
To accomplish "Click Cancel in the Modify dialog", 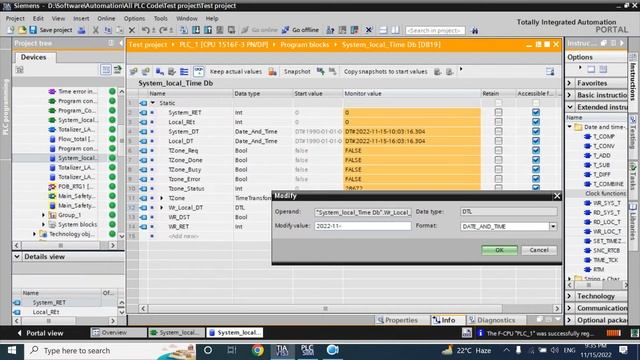I will (539, 250).
